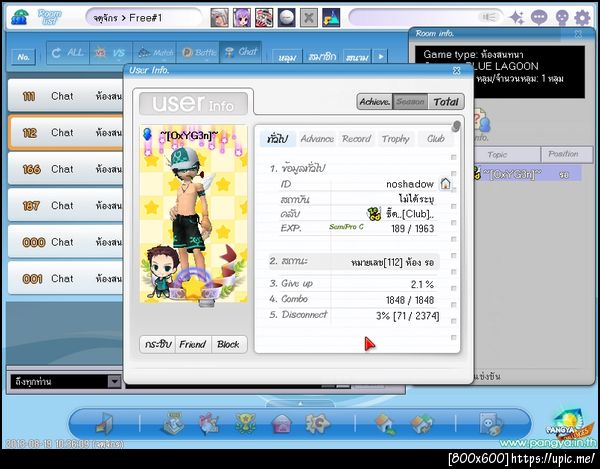
Task: Click the gold trophy icon in bottom bar
Action: tap(245, 423)
